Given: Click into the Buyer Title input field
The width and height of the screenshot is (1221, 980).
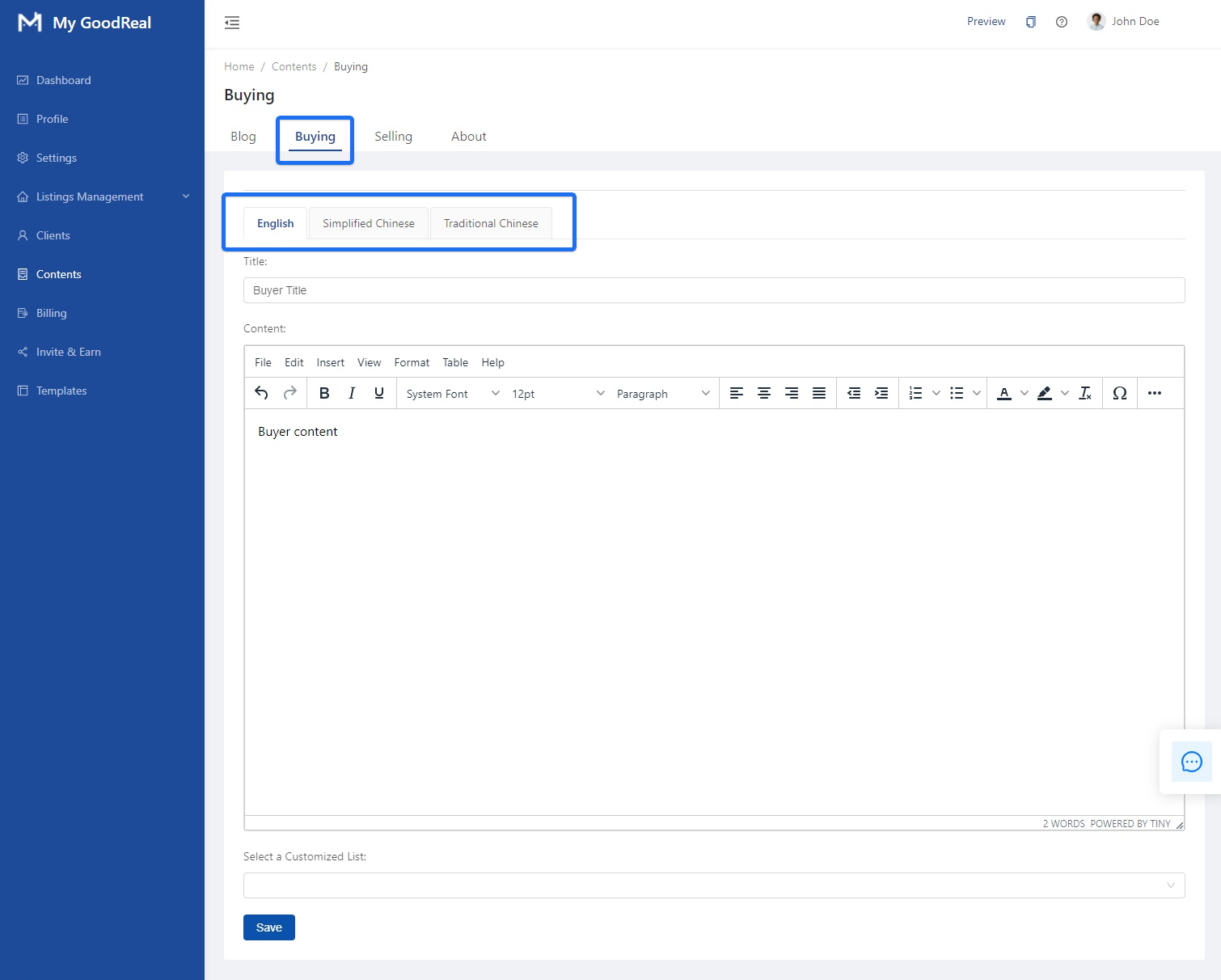Looking at the screenshot, I should [x=713, y=290].
